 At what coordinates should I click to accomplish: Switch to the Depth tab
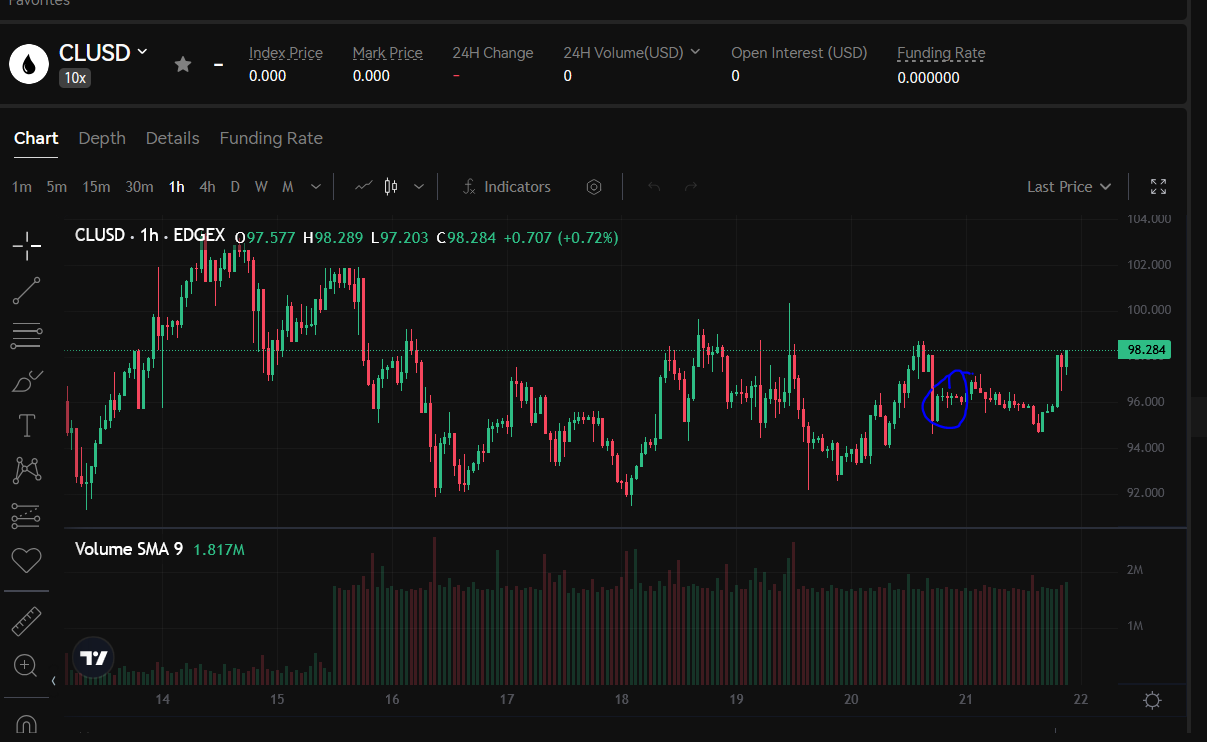pyautogui.click(x=102, y=138)
